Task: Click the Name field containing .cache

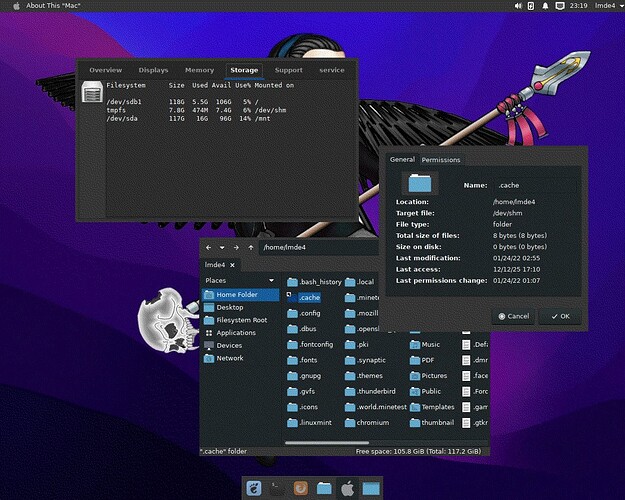Action: [x=536, y=185]
